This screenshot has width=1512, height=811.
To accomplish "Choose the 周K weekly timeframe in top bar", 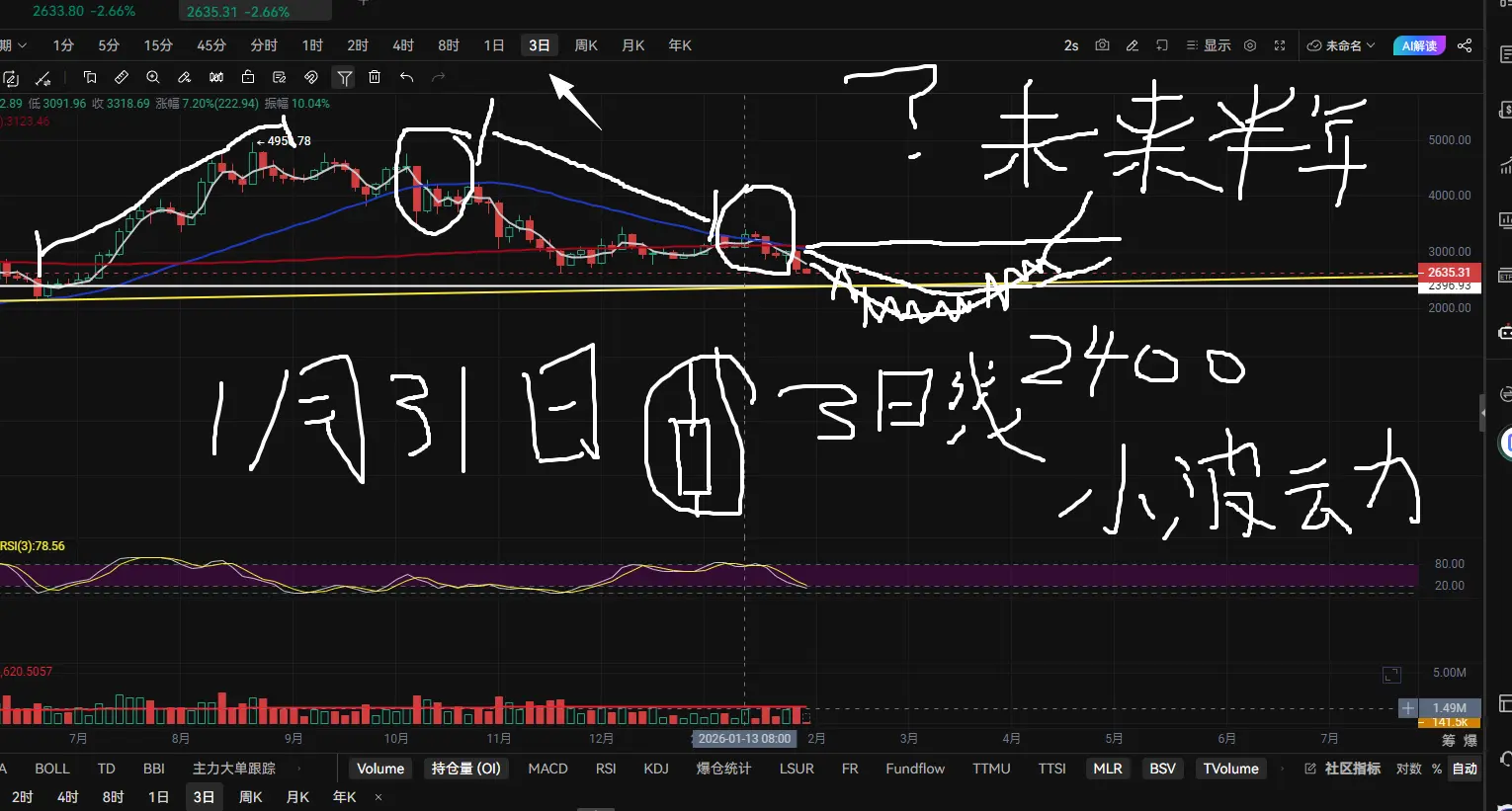I will pyautogui.click(x=586, y=45).
